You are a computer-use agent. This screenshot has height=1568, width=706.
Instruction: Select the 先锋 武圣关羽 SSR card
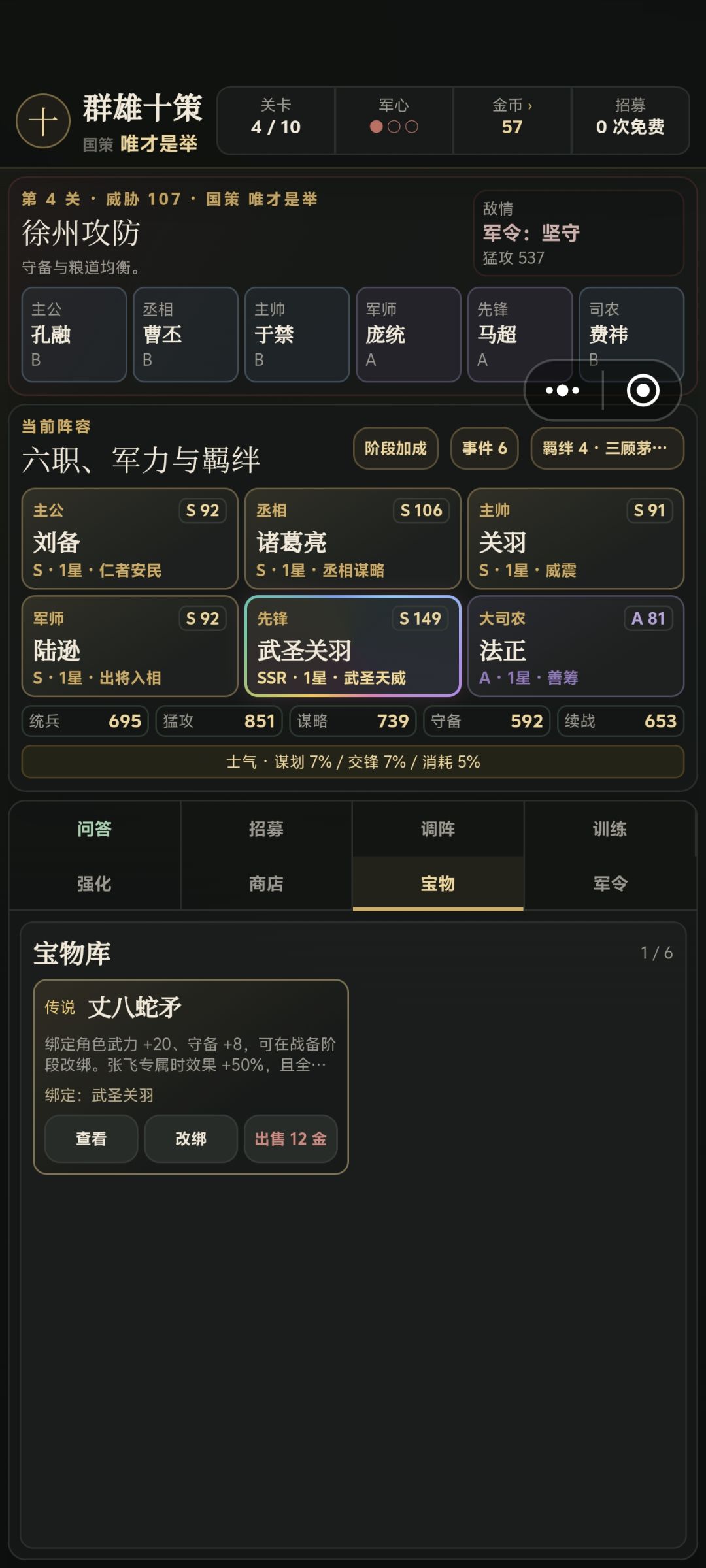(x=353, y=646)
